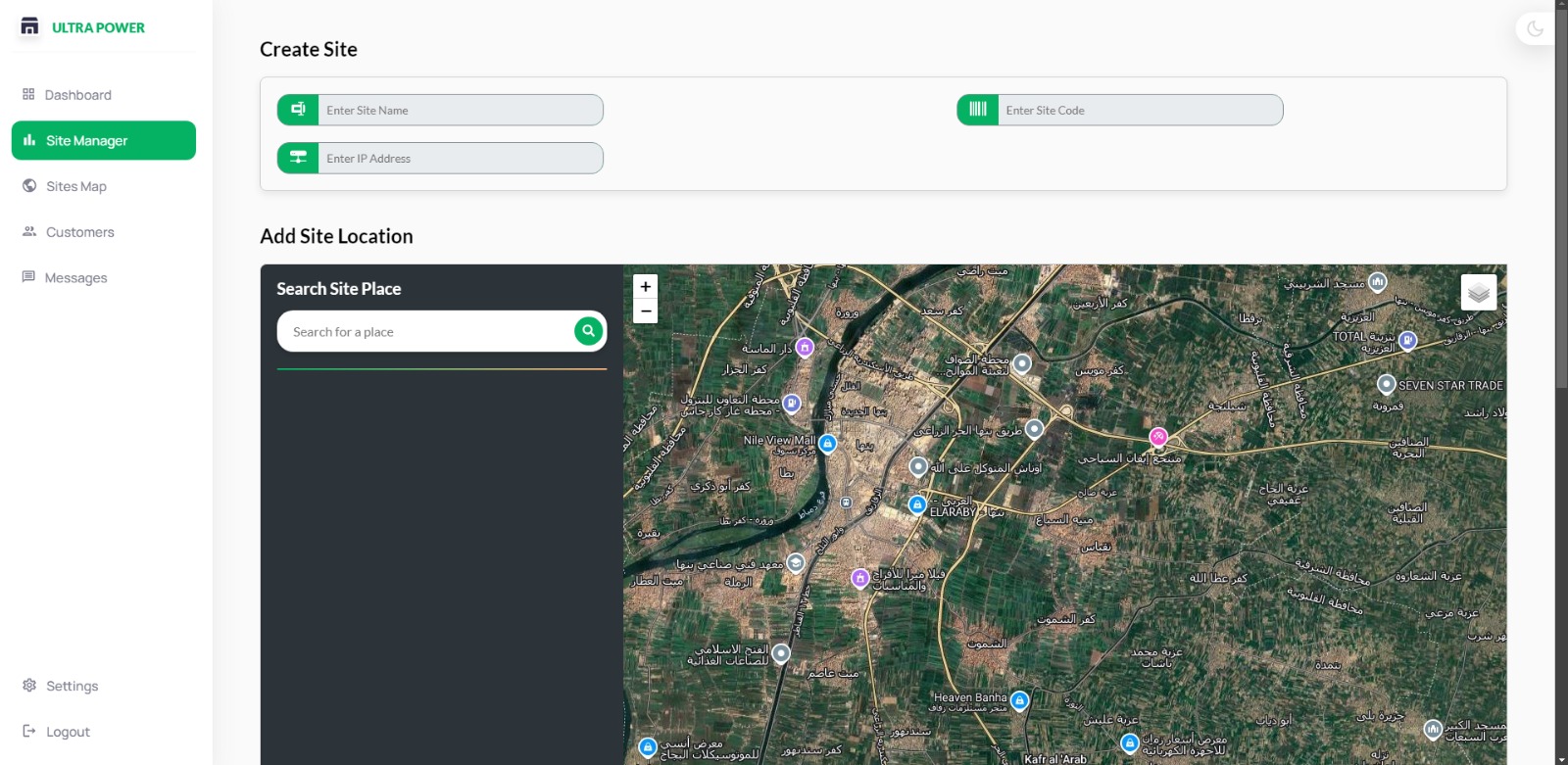This screenshot has width=1568, height=765.
Task: Open the Dashboard menu item
Action: [77, 95]
